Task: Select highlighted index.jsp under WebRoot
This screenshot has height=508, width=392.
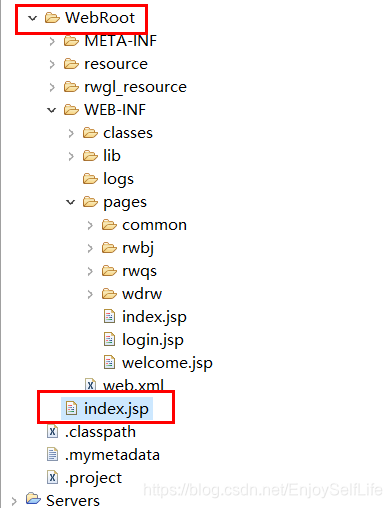Action: pyautogui.click(x=116, y=409)
